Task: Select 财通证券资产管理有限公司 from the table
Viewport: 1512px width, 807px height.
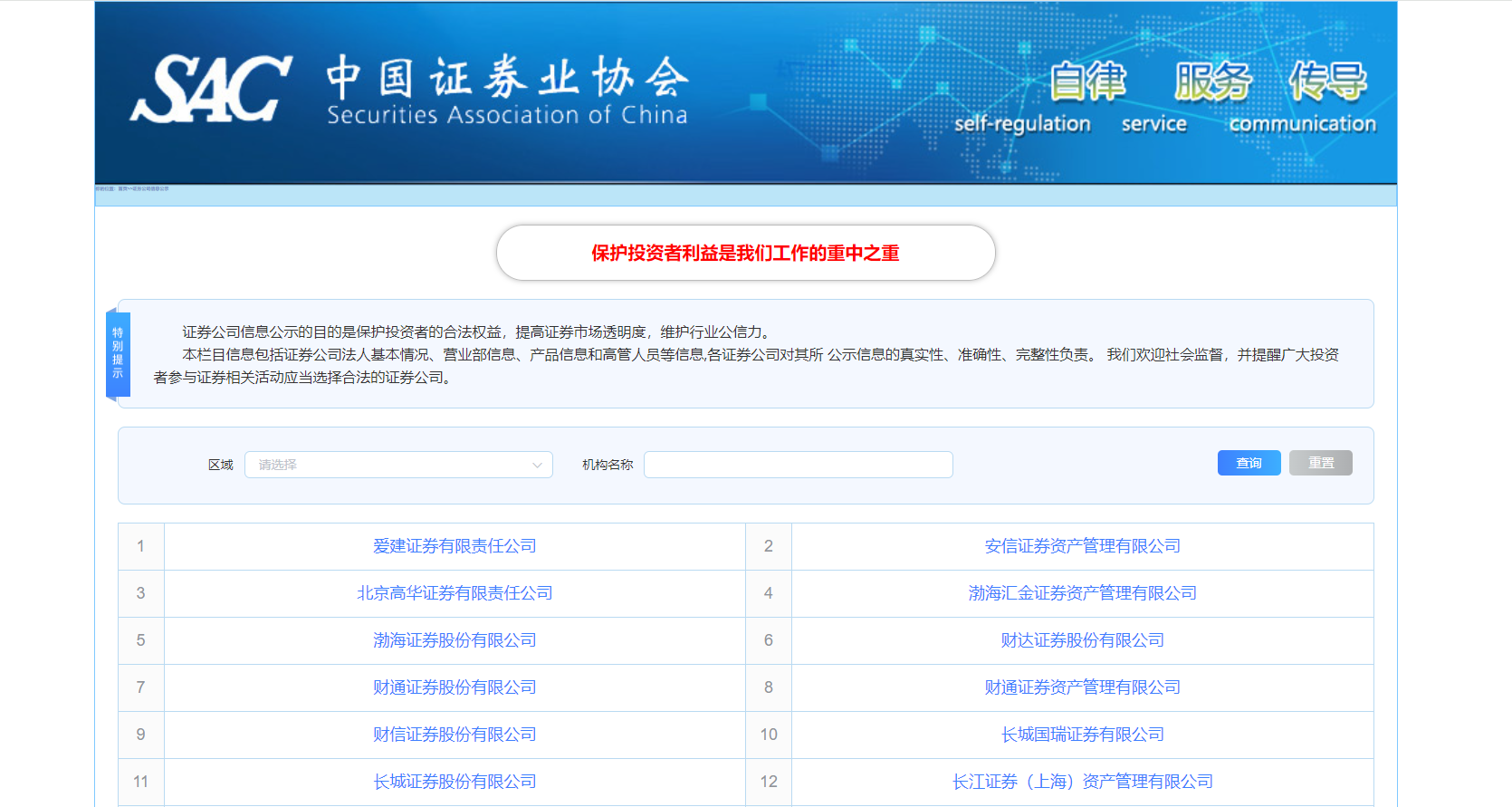Action: [x=1082, y=687]
